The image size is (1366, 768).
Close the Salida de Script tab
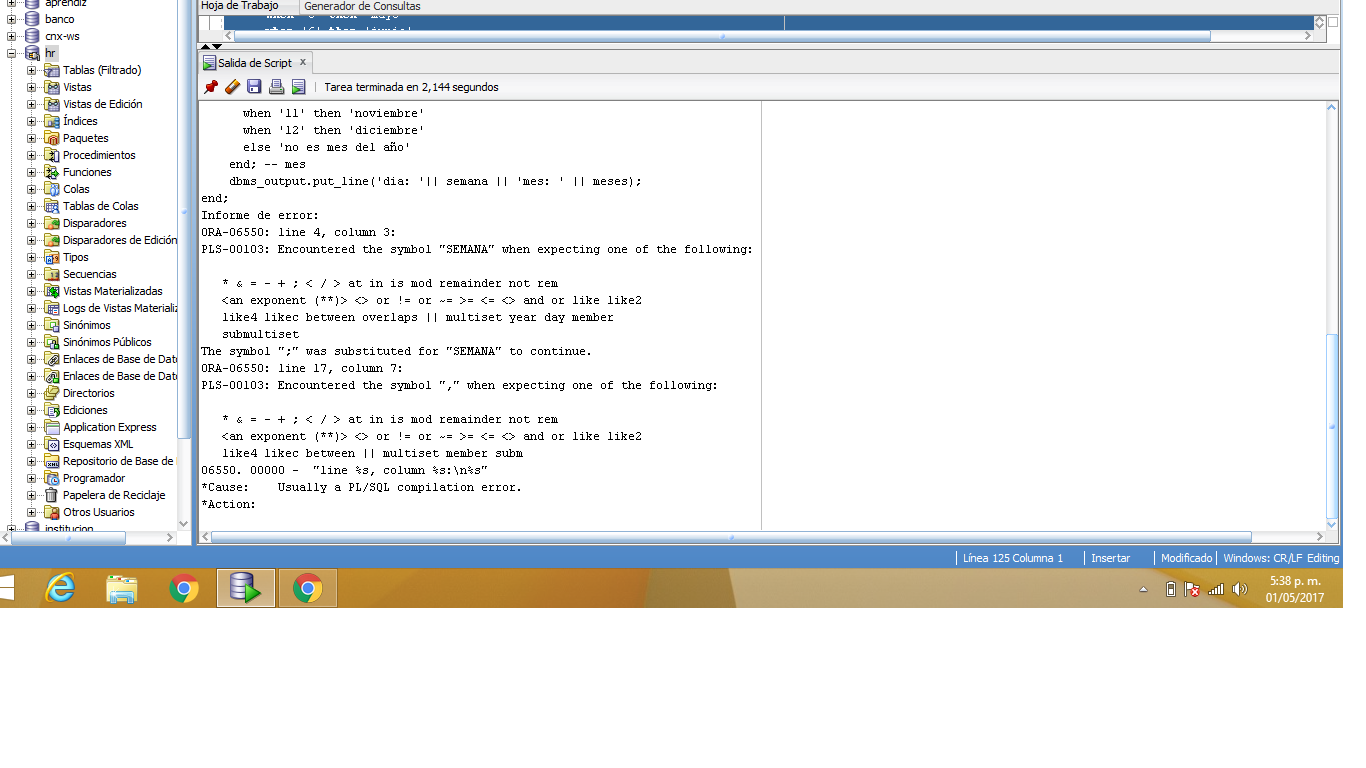303,62
